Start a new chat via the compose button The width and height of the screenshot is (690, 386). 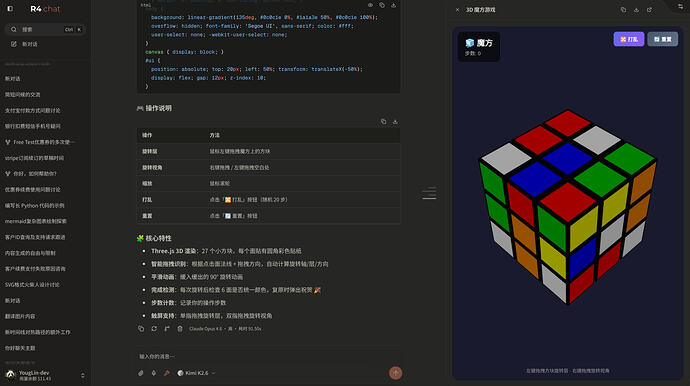tap(24, 44)
